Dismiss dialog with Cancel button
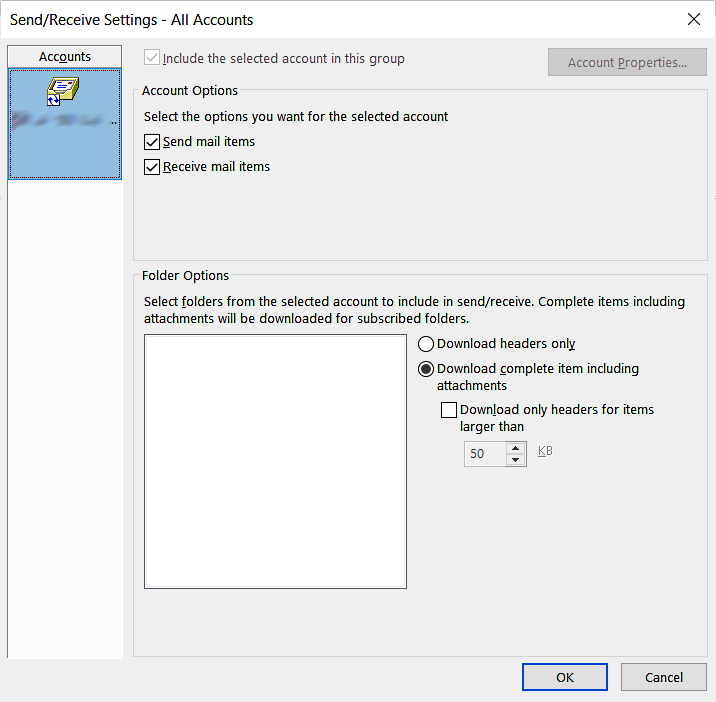This screenshot has height=702, width=716. coord(663,677)
